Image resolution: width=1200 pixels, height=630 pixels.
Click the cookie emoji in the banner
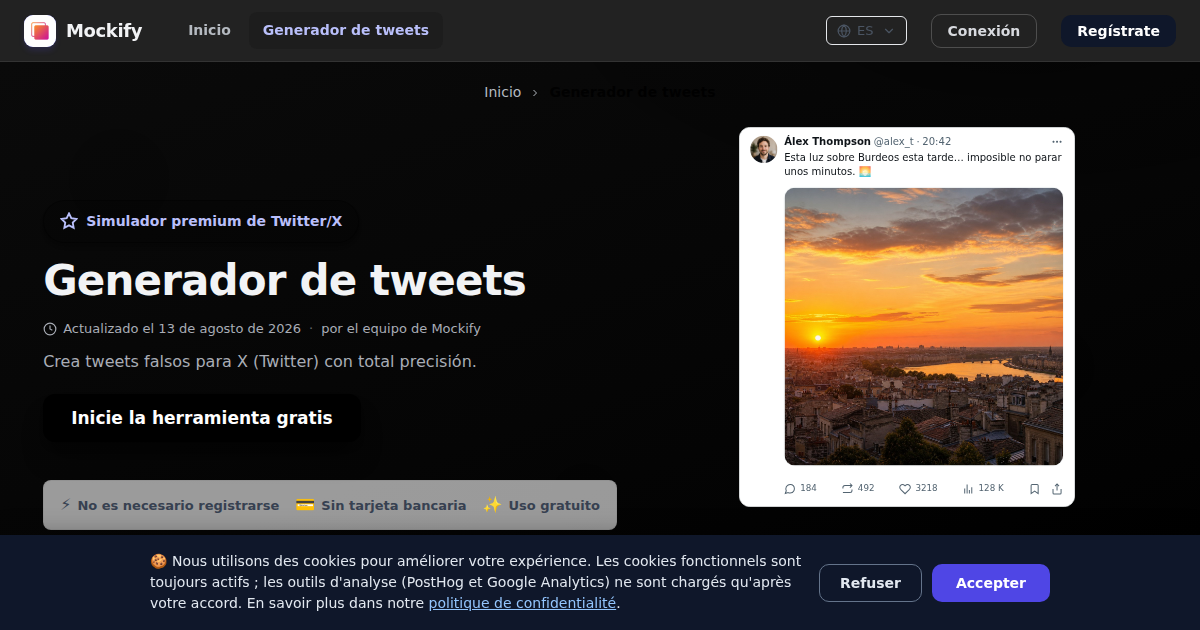click(x=158, y=561)
